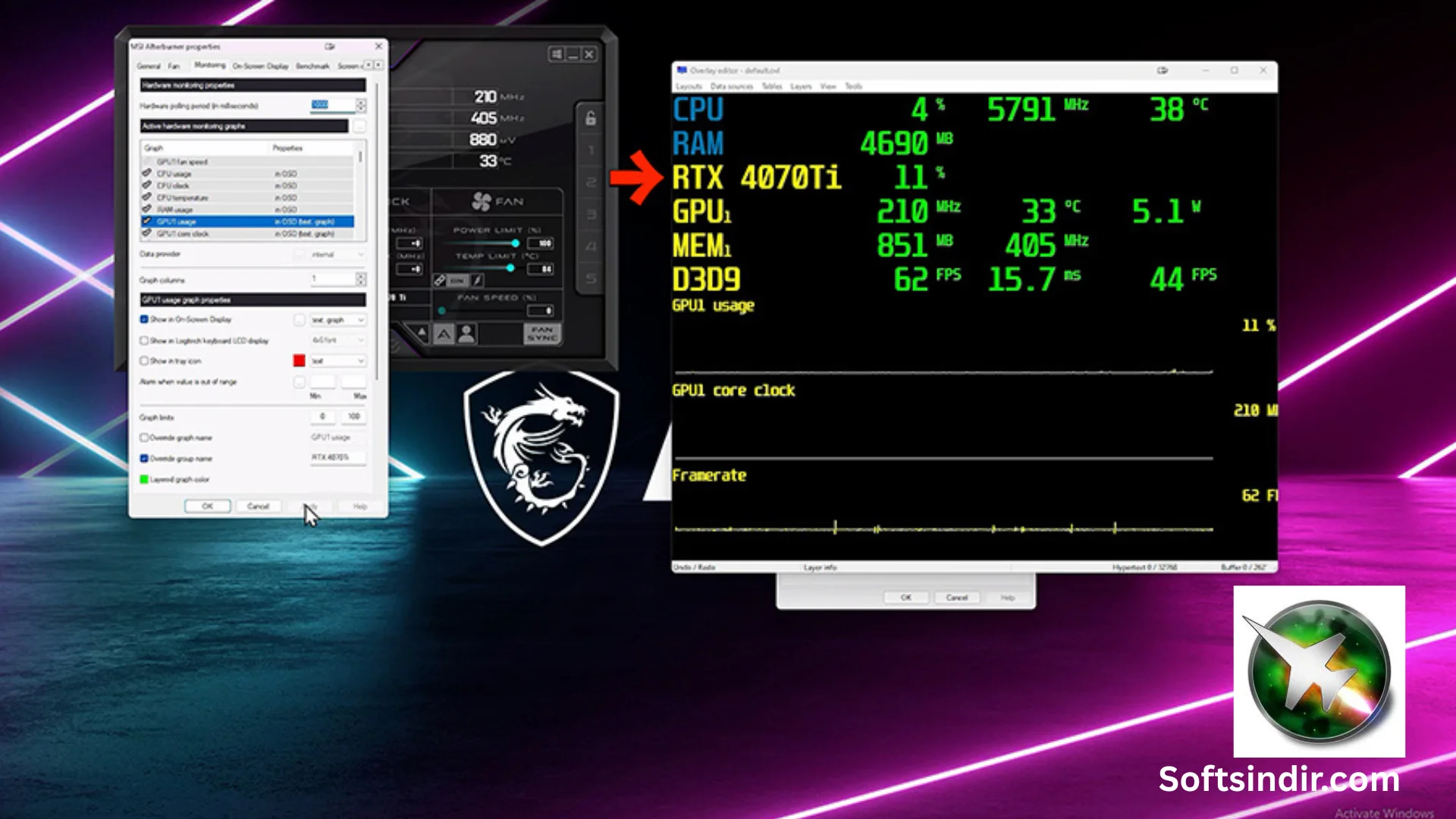
Task: Click OK in MSI Afterburner properties
Action: (x=207, y=507)
